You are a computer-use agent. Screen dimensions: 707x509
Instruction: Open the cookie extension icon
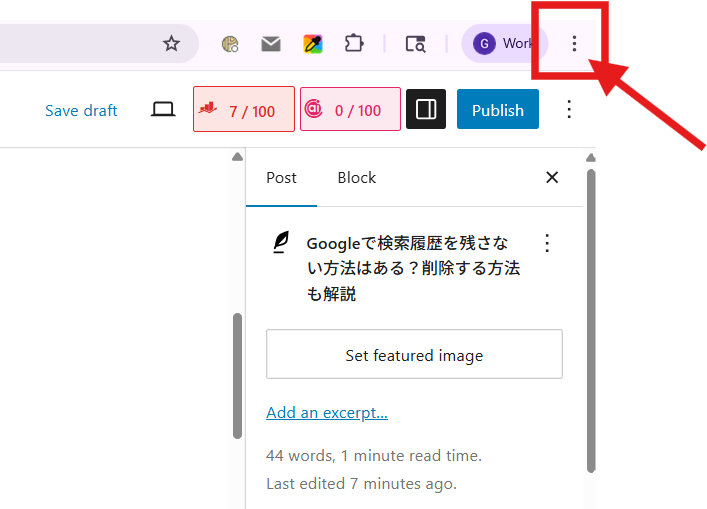pos(230,44)
